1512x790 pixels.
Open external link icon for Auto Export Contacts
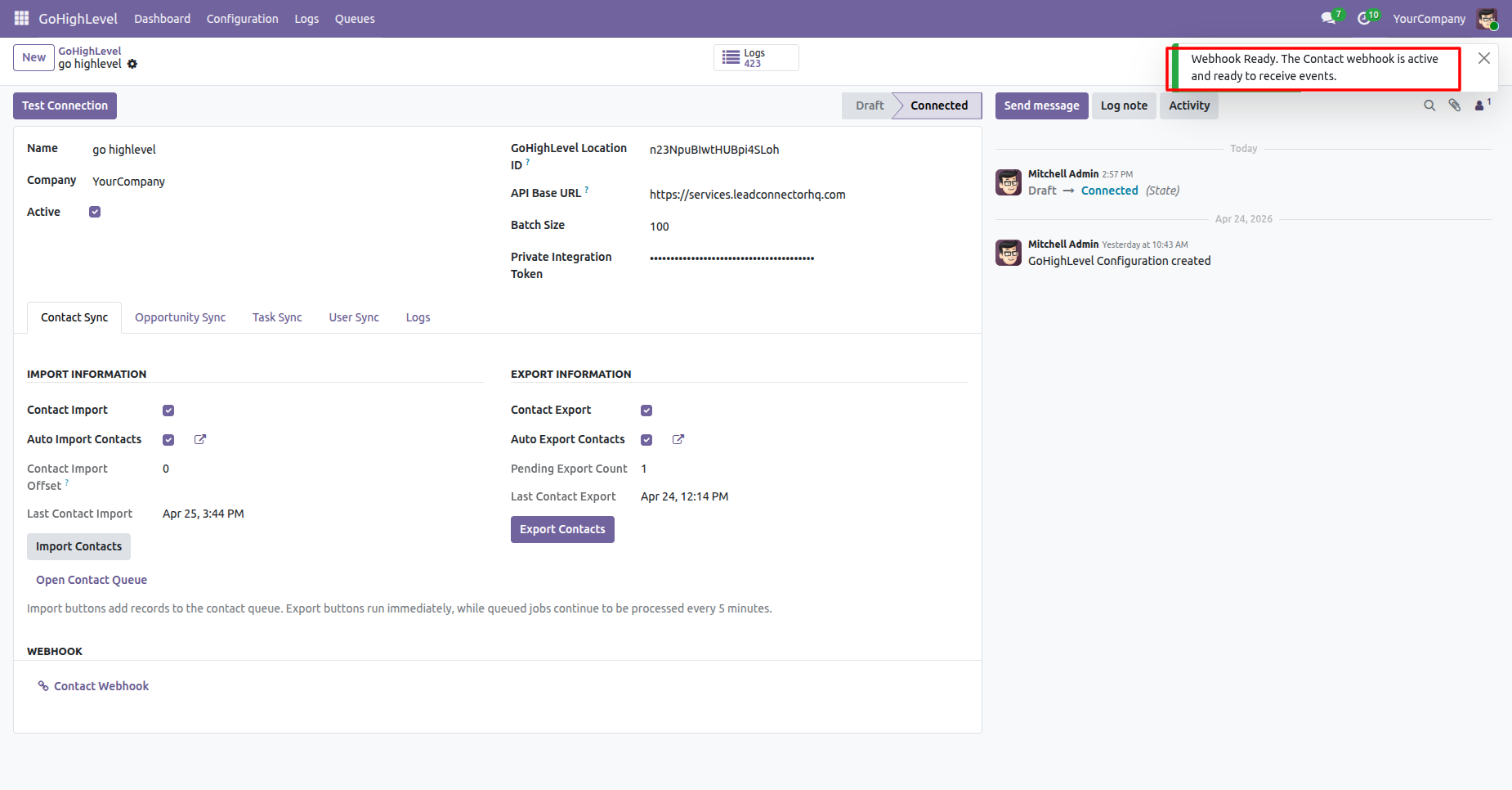click(678, 439)
